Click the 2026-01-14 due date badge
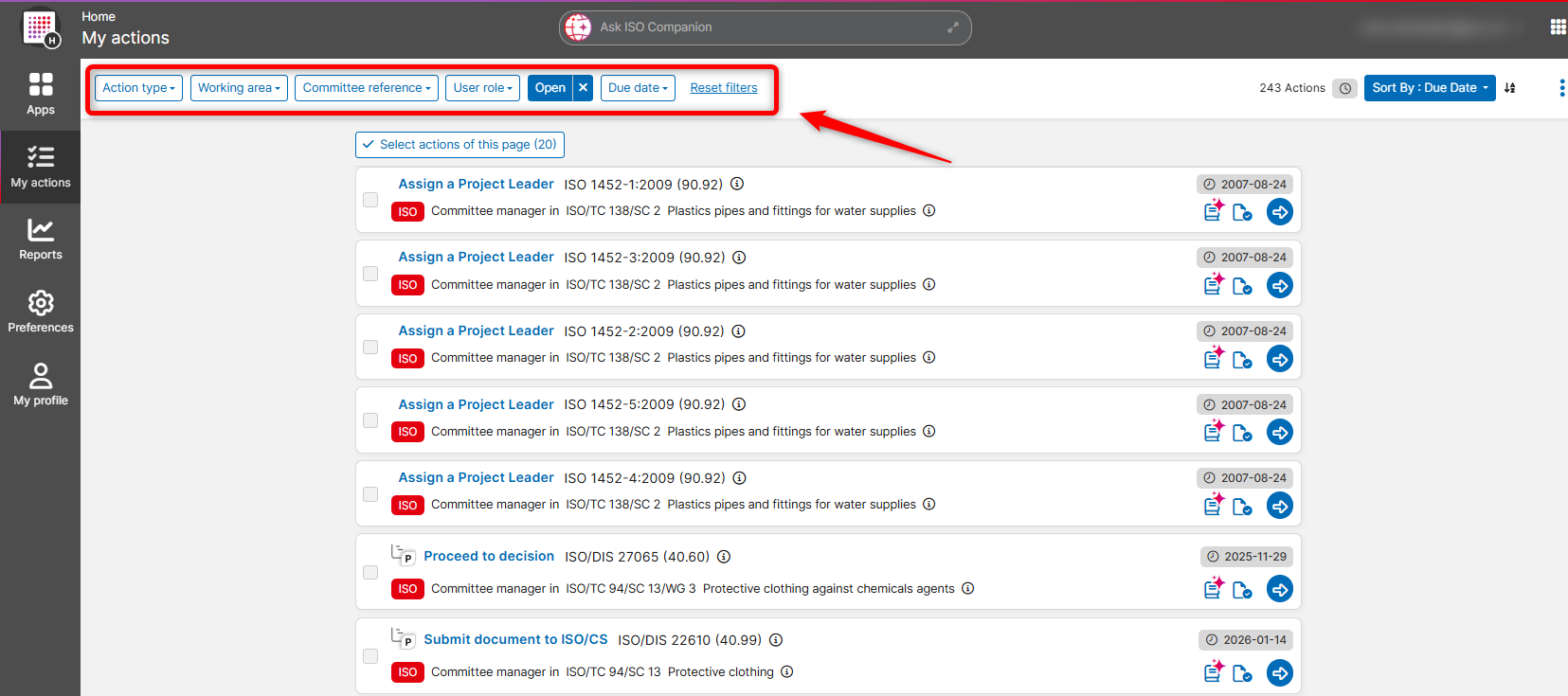 coord(1246,640)
